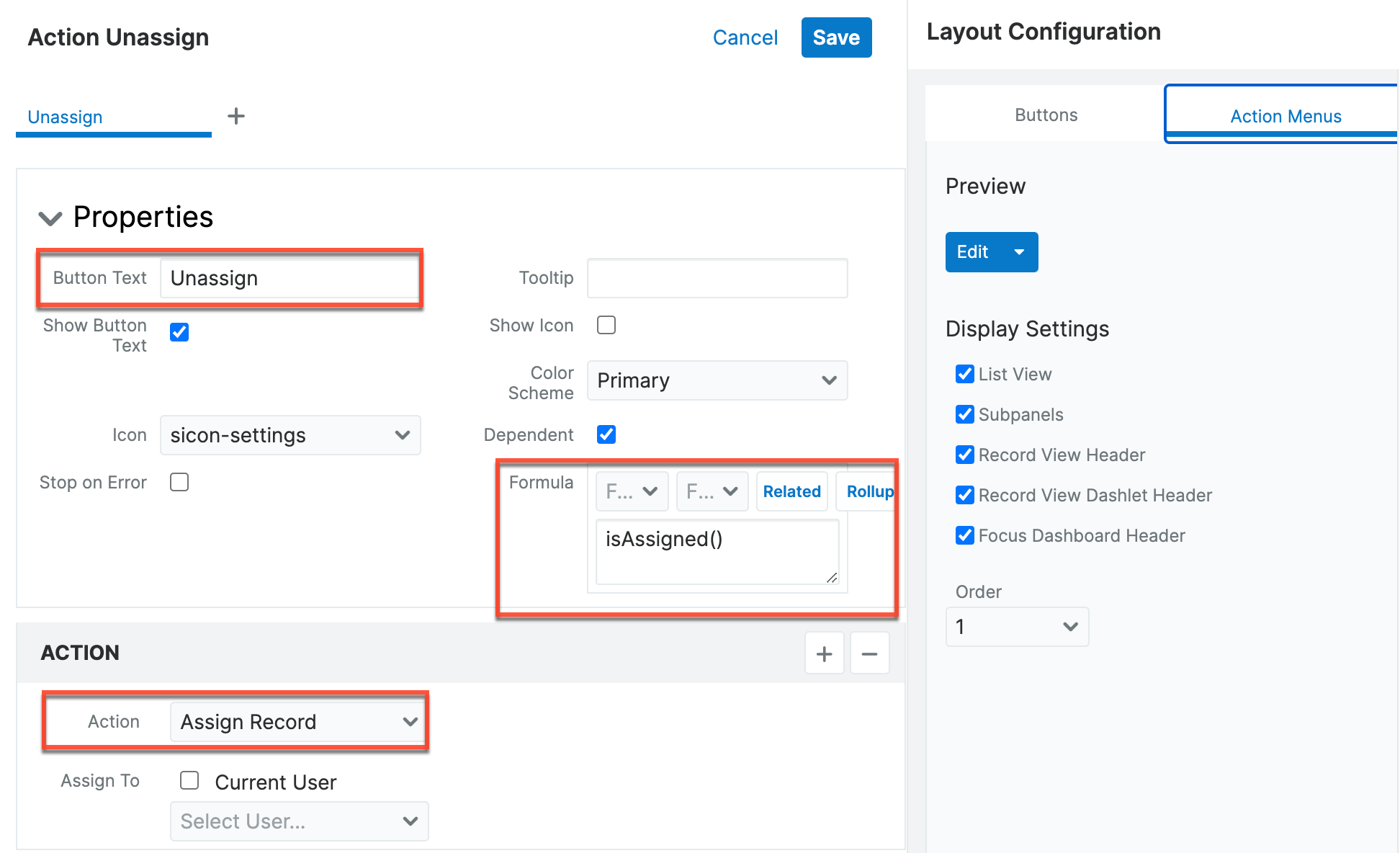The width and height of the screenshot is (1400, 853).
Task: Uncheck the Show Button Text checkbox
Action: (179, 332)
